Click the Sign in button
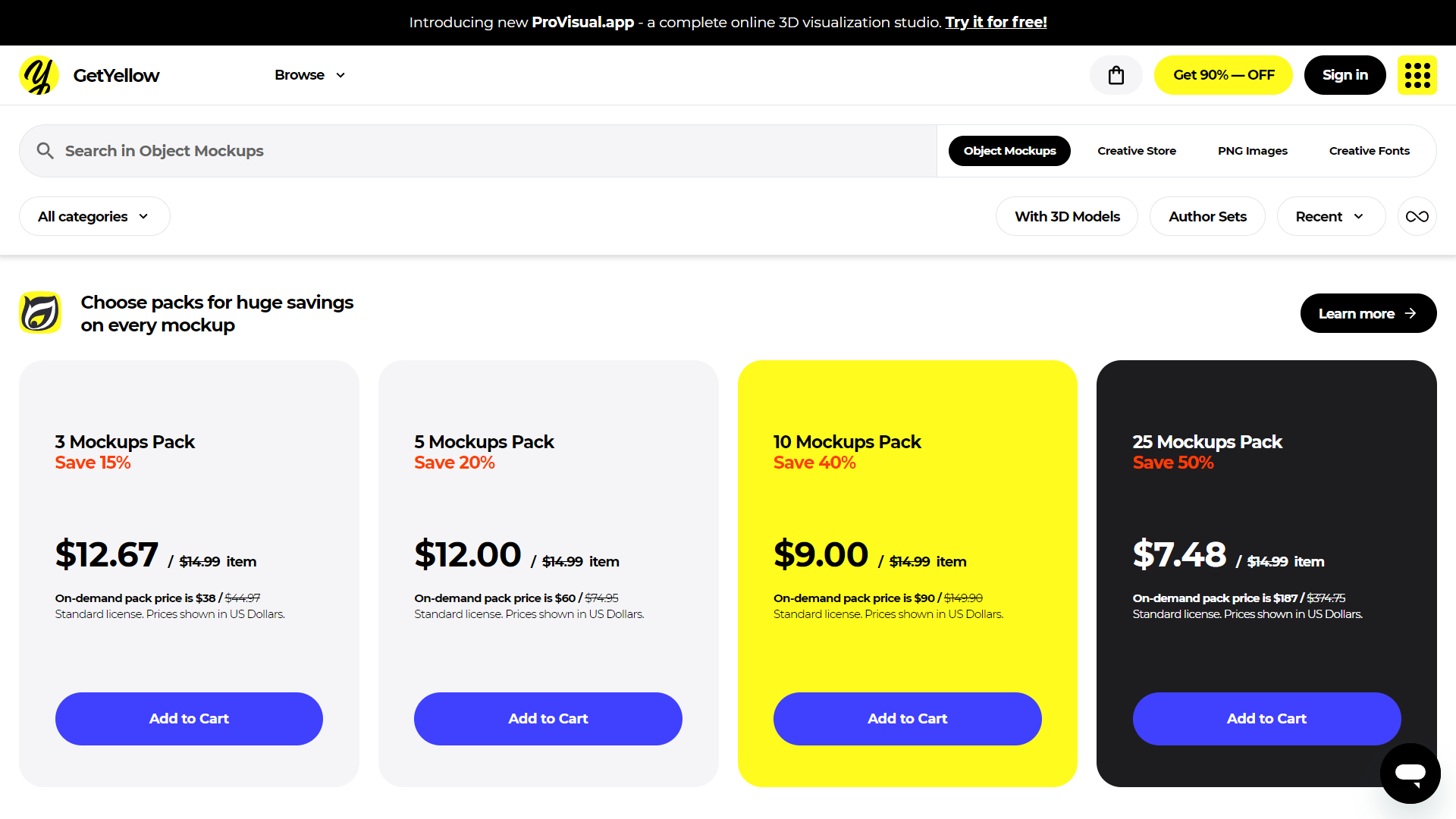This screenshot has height=819, width=1456. click(x=1345, y=75)
